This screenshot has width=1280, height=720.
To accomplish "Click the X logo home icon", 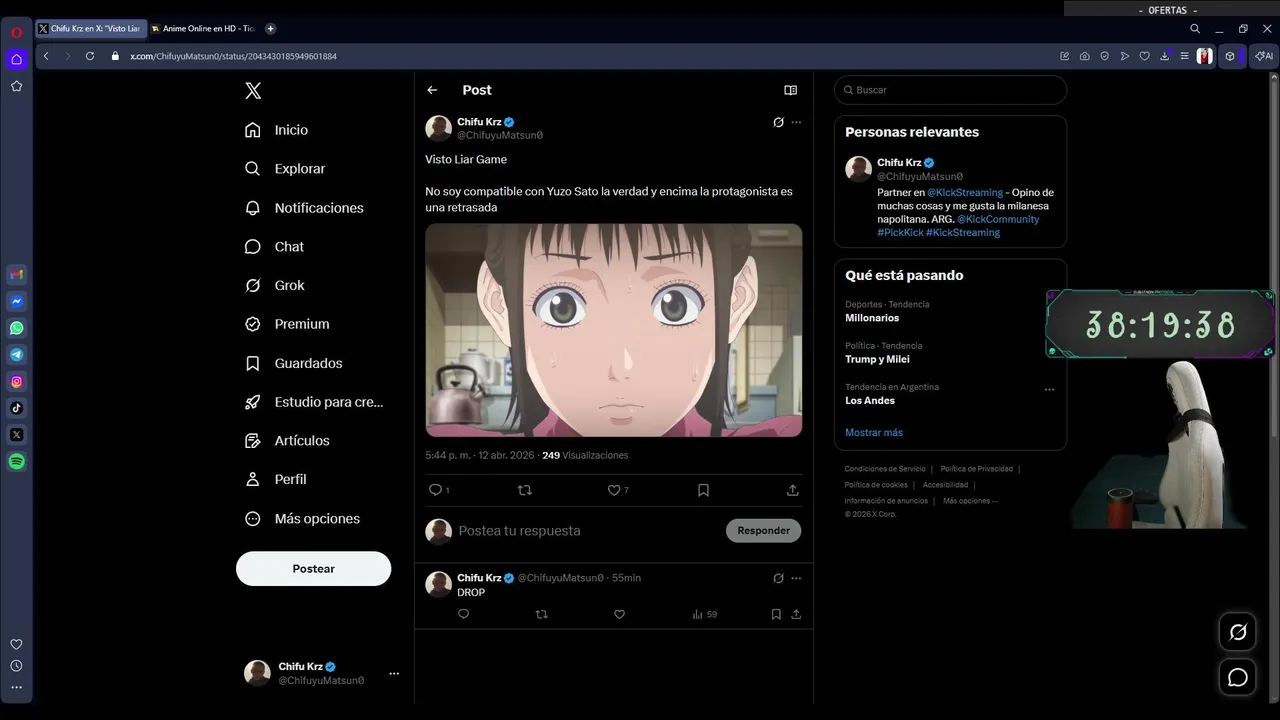I will tap(253, 91).
